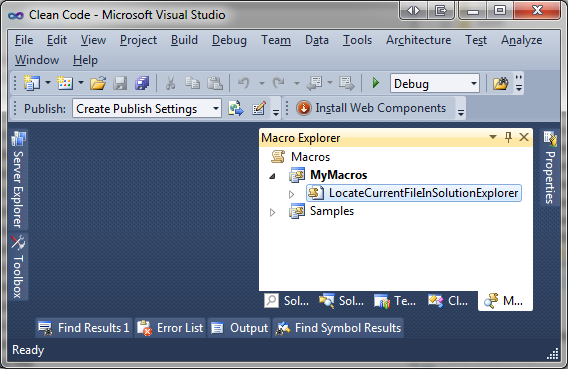Select the MyMacros project node
Image resolution: width=568 pixels, height=369 pixels.
(x=338, y=175)
